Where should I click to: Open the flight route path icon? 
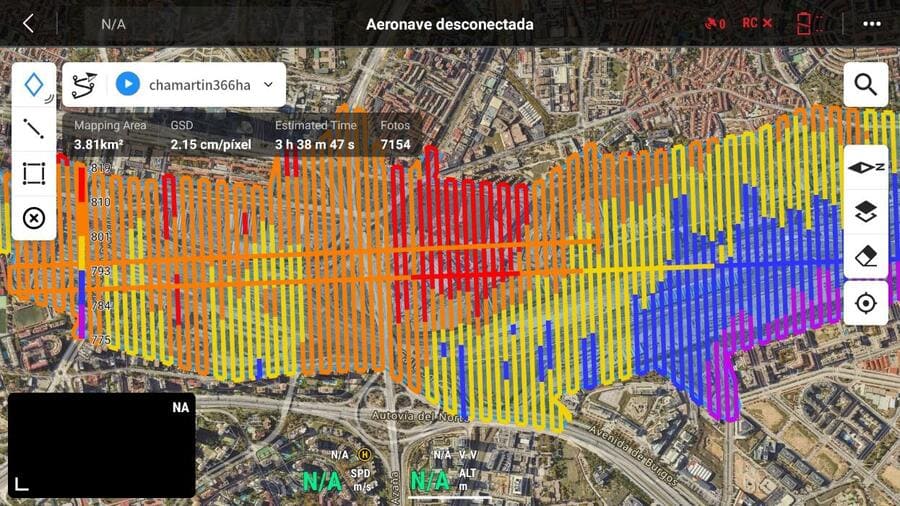tap(84, 85)
